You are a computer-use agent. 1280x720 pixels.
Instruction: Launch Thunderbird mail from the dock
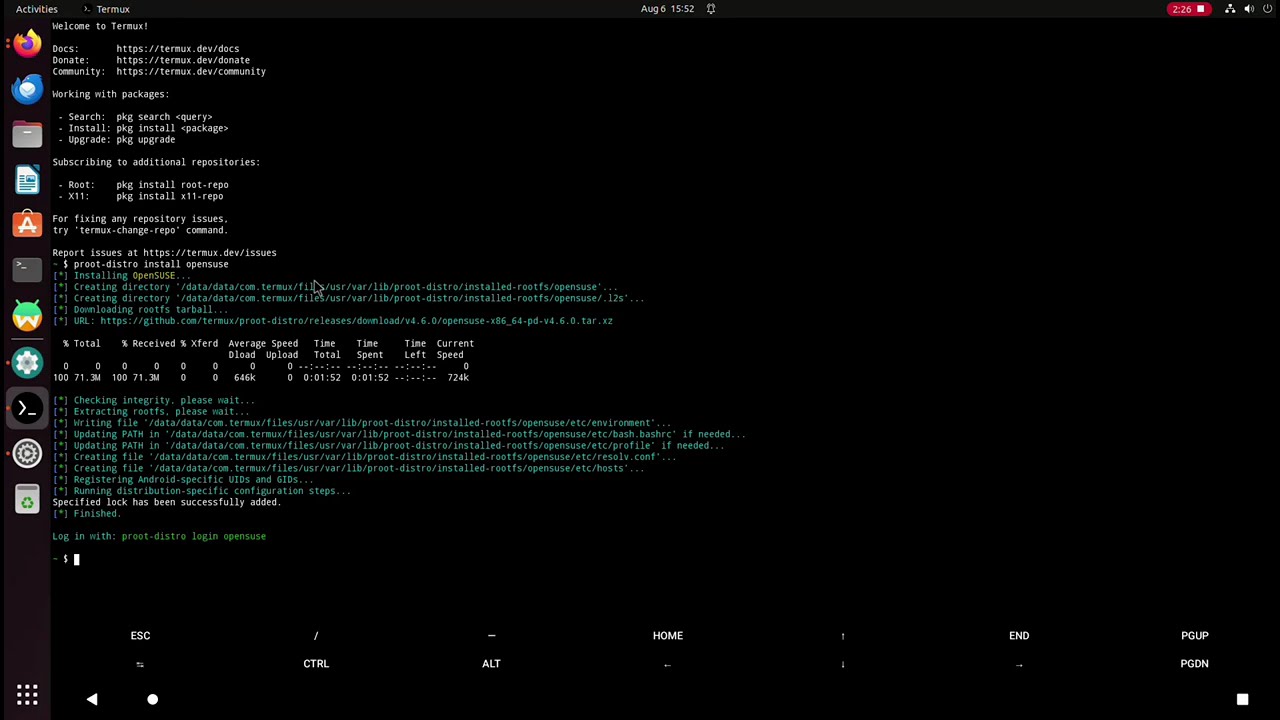[x=27, y=89]
